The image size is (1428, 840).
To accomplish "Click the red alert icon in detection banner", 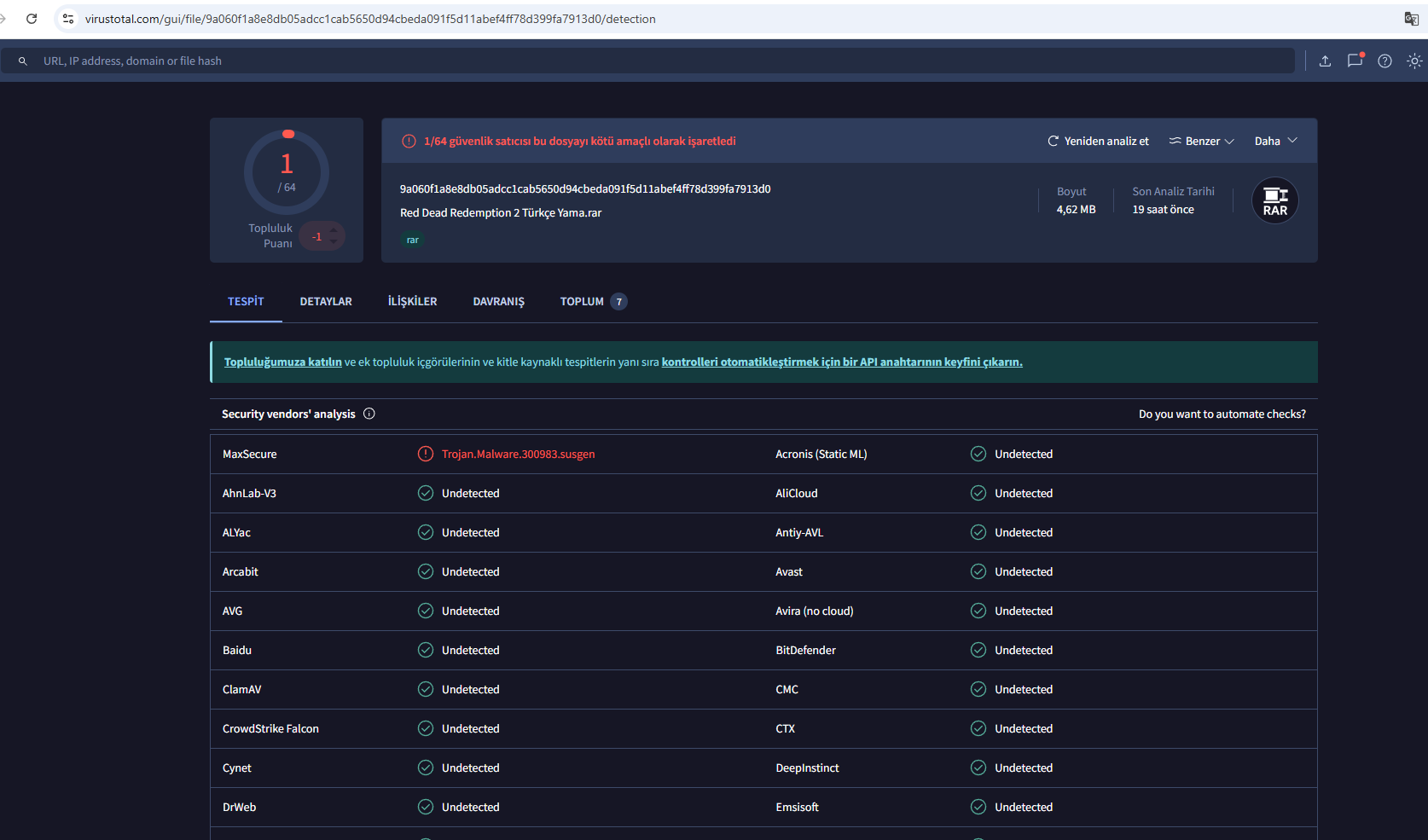I will [x=409, y=141].
